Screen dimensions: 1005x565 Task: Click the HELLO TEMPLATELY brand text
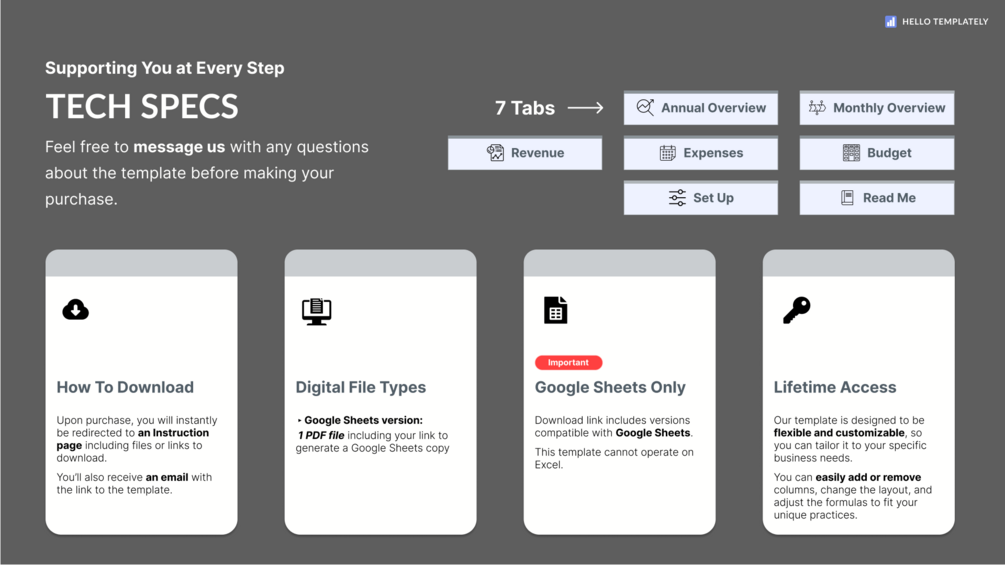coord(945,22)
